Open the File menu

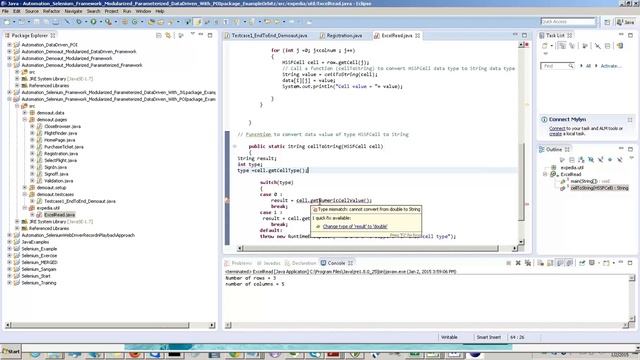click(5, 11)
